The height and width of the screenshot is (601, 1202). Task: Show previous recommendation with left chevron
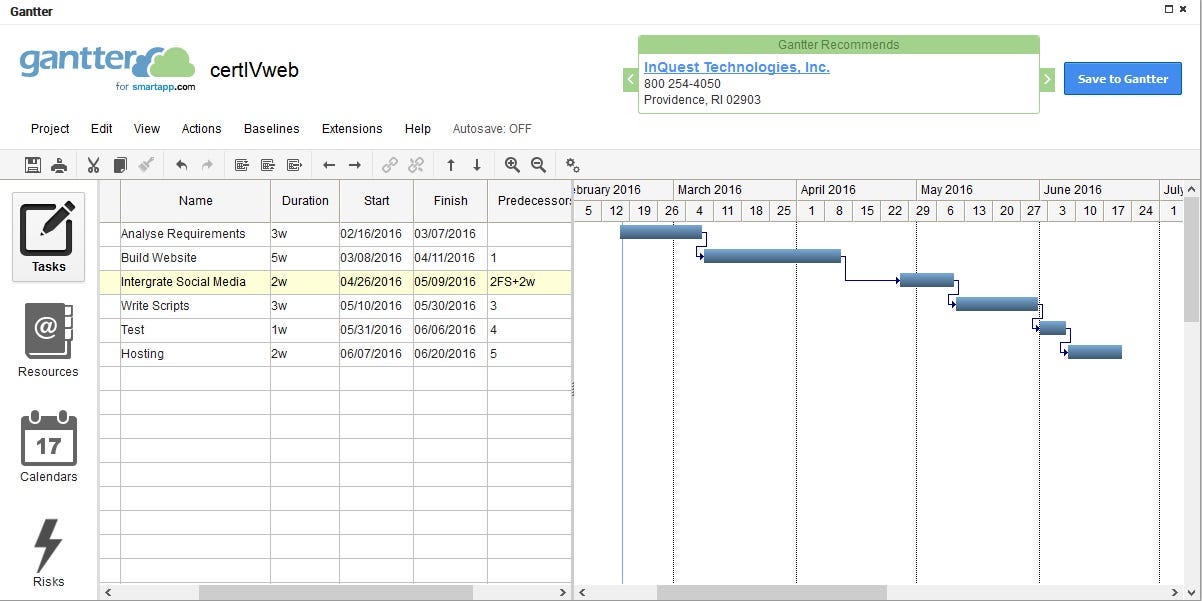[630, 79]
